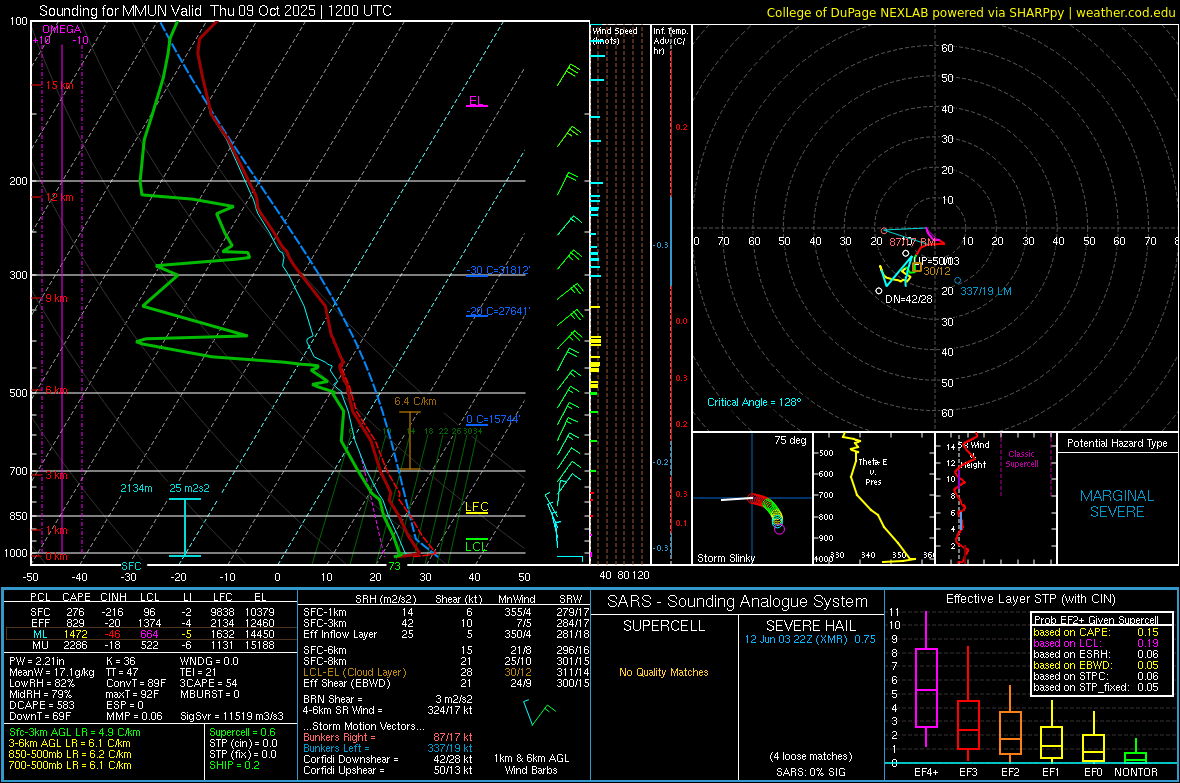Click the 2134m effective inflow height label
Viewport: 1180px width, 783px height.
[x=136, y=488]
